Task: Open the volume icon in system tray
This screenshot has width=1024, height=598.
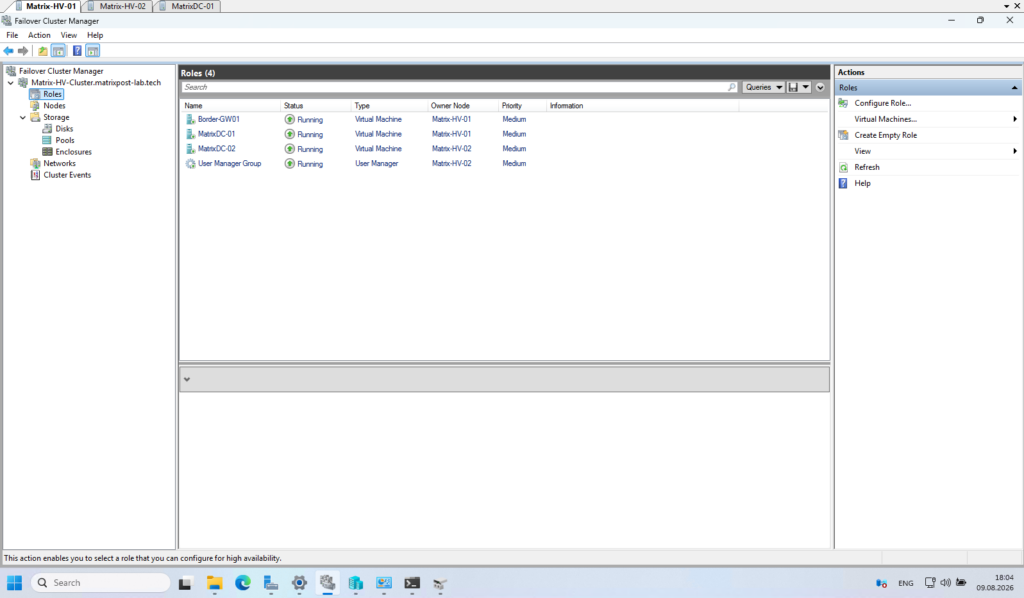Action: pos(945,582)
